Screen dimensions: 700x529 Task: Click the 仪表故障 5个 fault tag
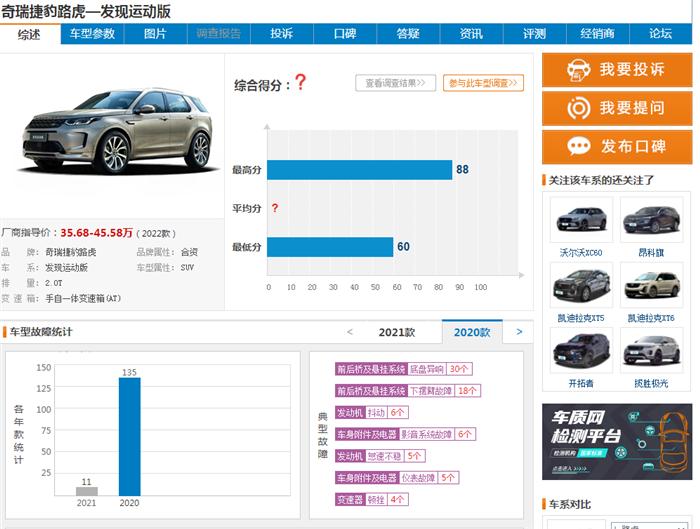click(x=397, y=478)
